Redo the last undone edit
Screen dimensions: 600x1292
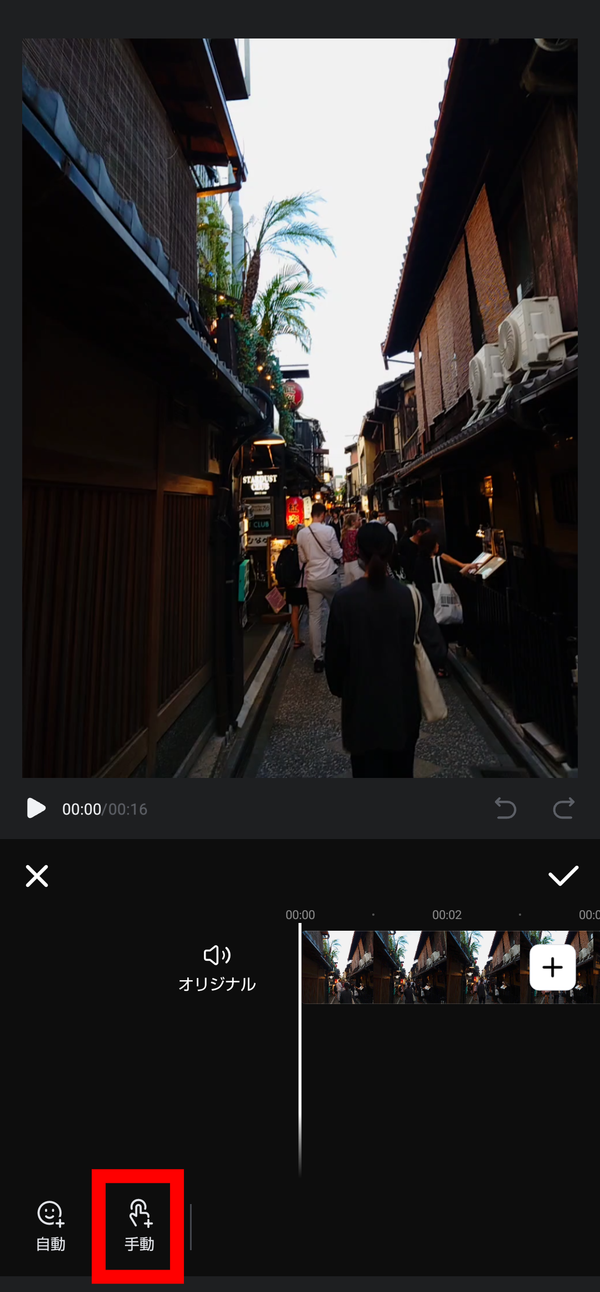coord(564,808)
